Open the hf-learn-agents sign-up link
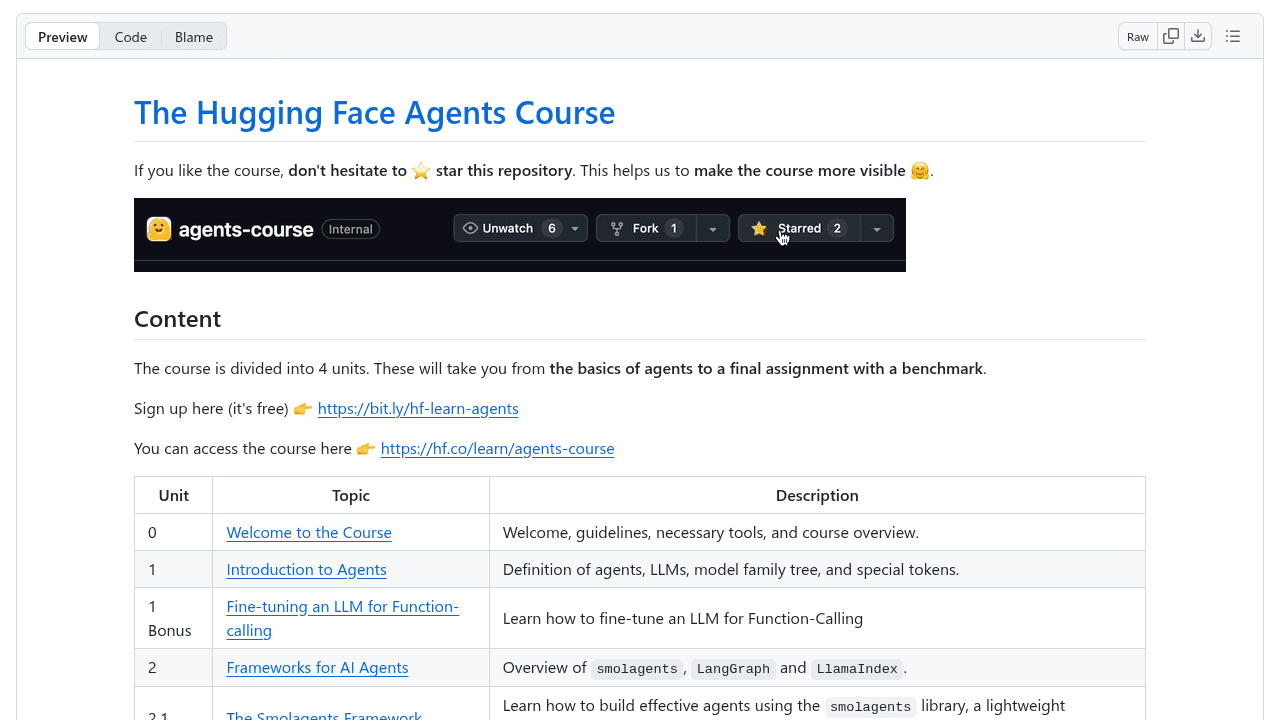 pos(418,408)
